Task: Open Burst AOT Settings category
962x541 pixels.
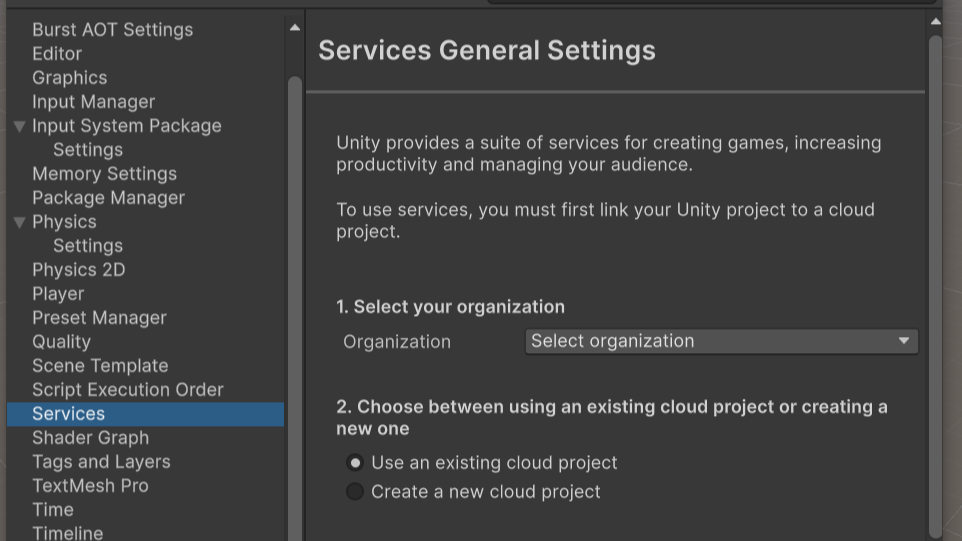Action: (x=112, y=30)
